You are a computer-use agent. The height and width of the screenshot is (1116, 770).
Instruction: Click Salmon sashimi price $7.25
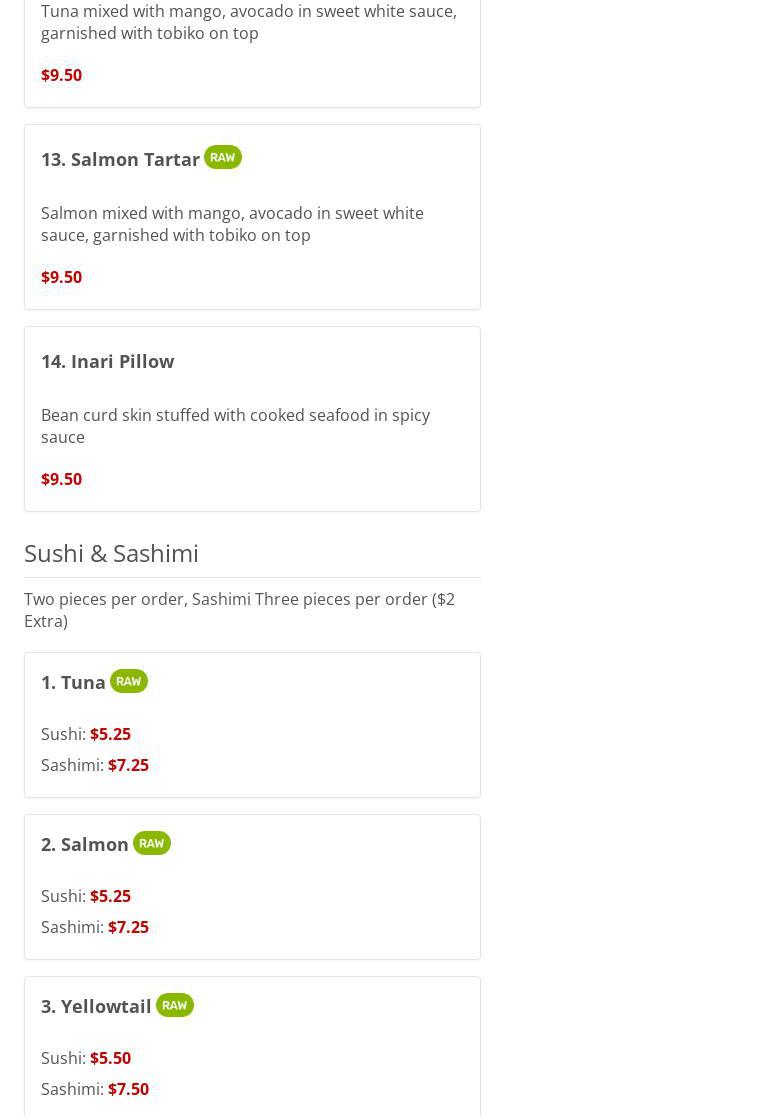[x=128, y=927]
